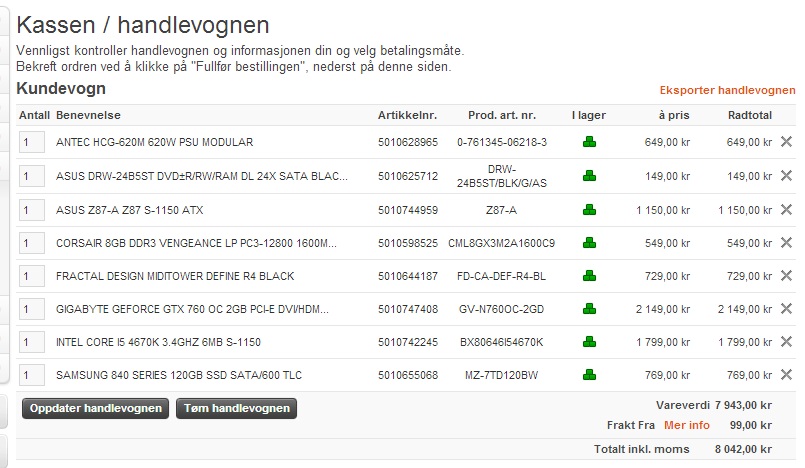Image resolution: width=805 pixels, height=468 pixels.
Task: Select shipping cost 99,00 kr
Action: point(751,425)
